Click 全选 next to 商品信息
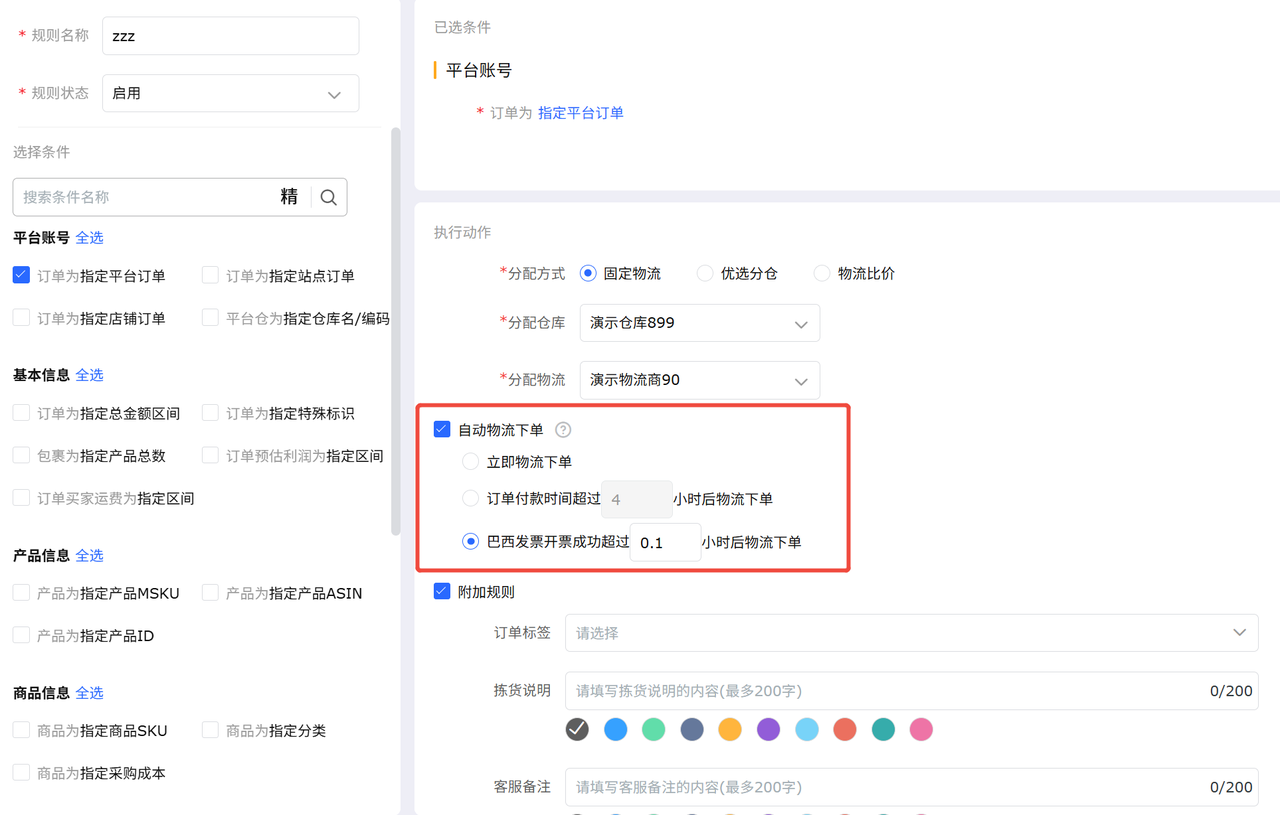Image resolution: width=1280 pixels, height=815 pixels. pyautogui.click(x=89, y=692)
